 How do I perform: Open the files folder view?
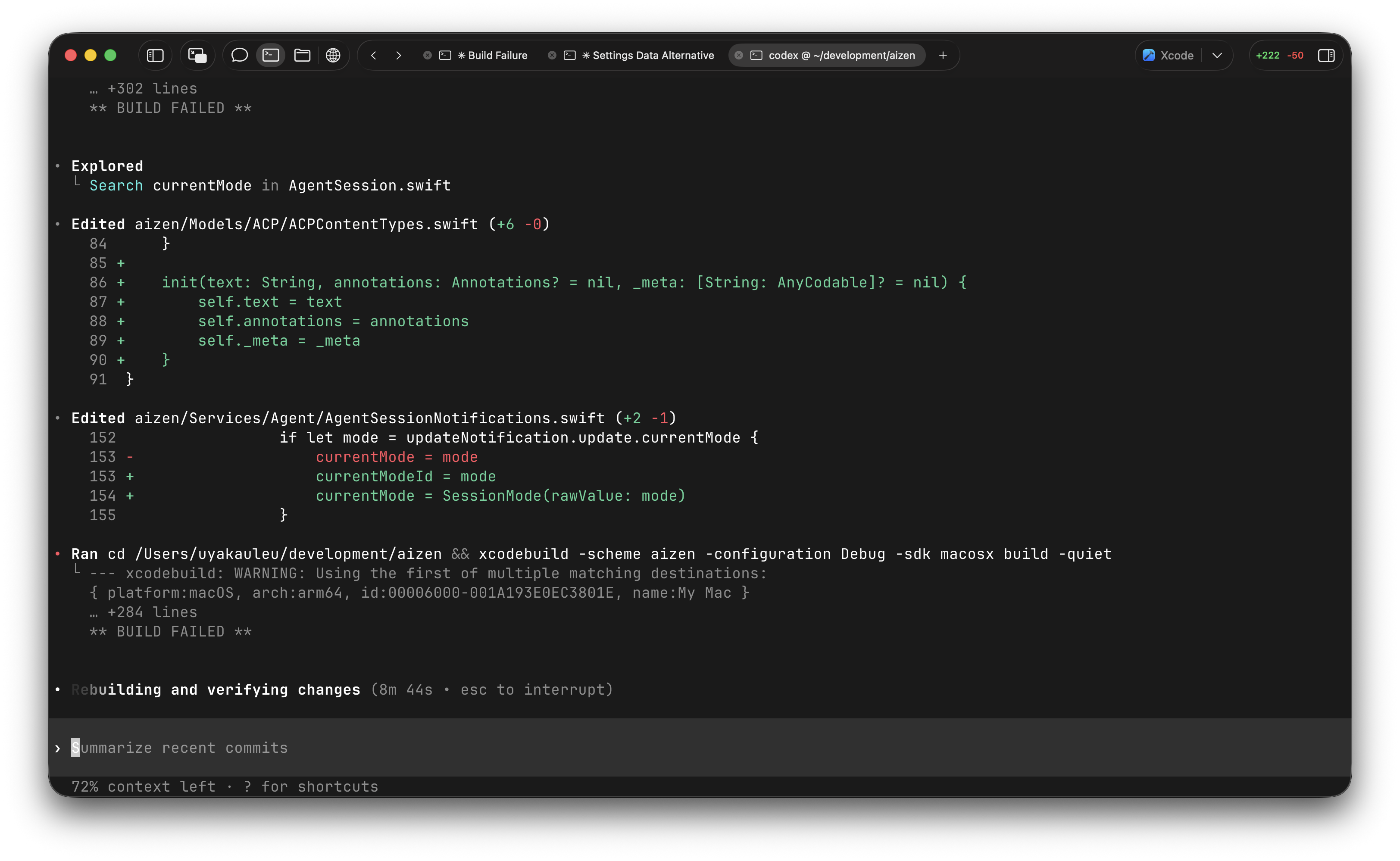pos(302,55)
